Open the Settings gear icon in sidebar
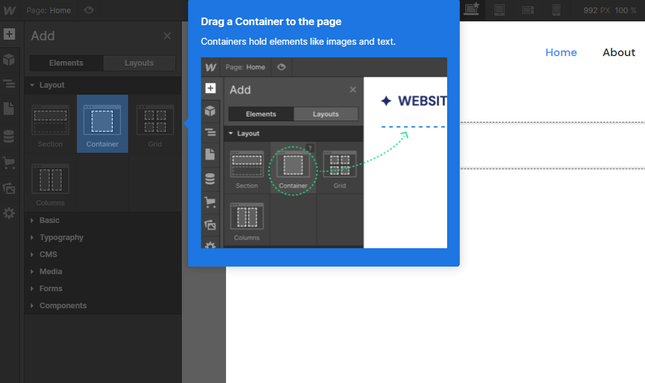Image resolution: width=645 pixels, height=383 pixels. tap(9, 213)
